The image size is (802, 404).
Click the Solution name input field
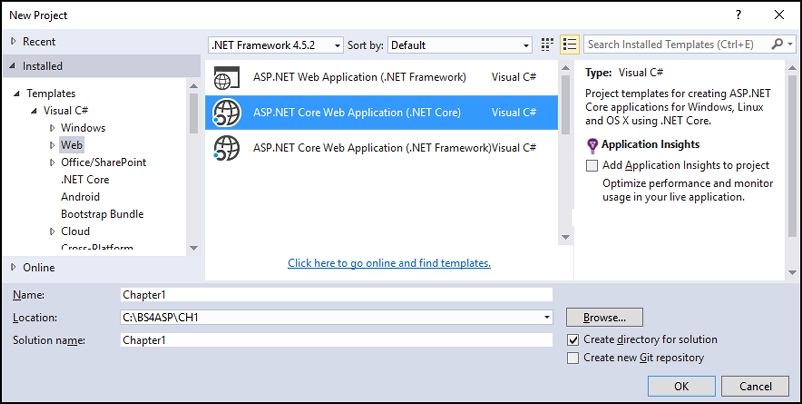(x=337, y=340)
